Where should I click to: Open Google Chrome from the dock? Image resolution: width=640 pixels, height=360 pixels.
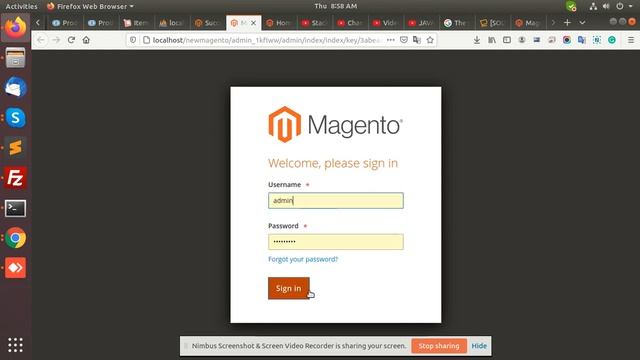[16, 238]
